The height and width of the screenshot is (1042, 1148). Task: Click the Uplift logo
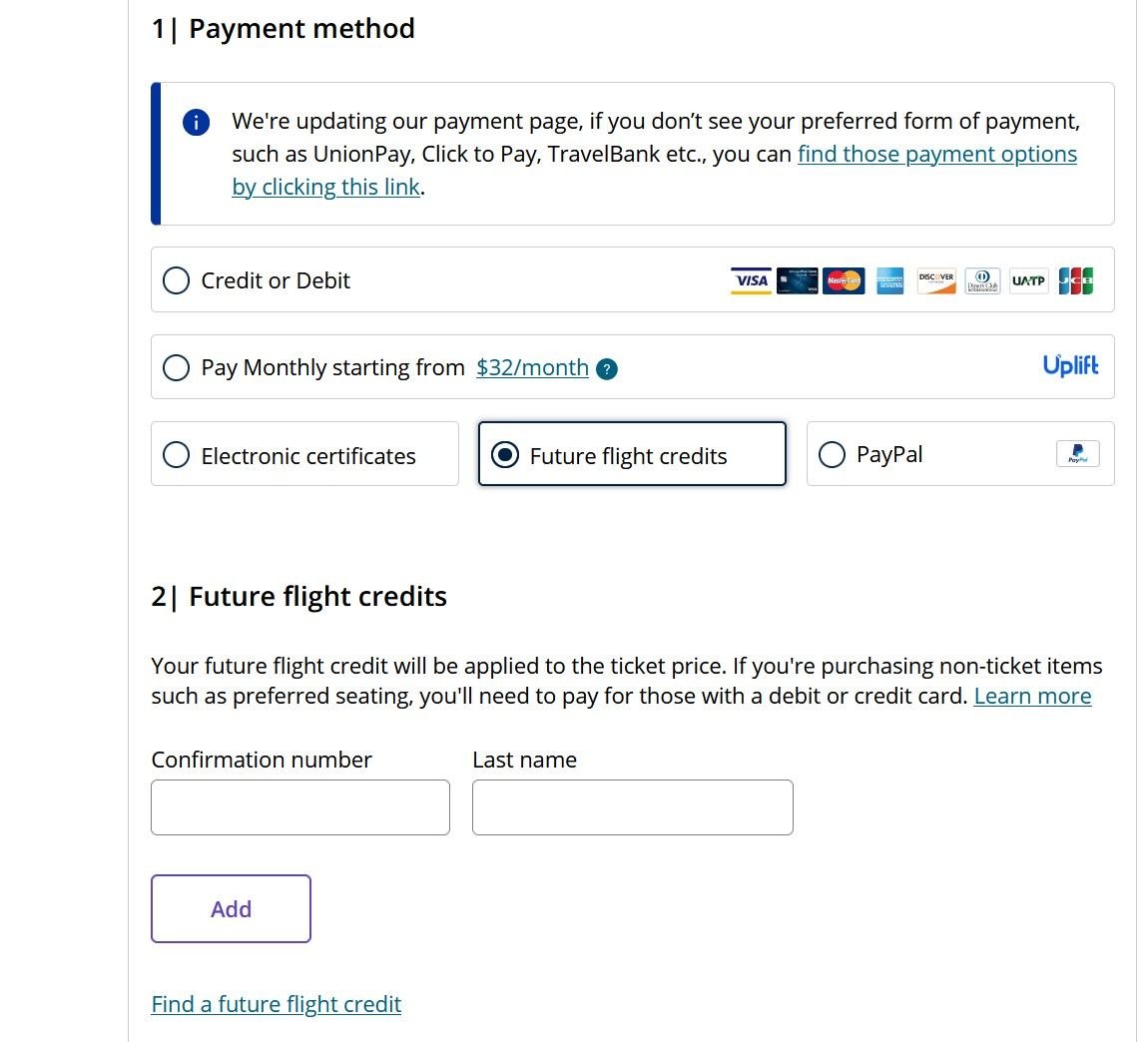(1070, 366)
